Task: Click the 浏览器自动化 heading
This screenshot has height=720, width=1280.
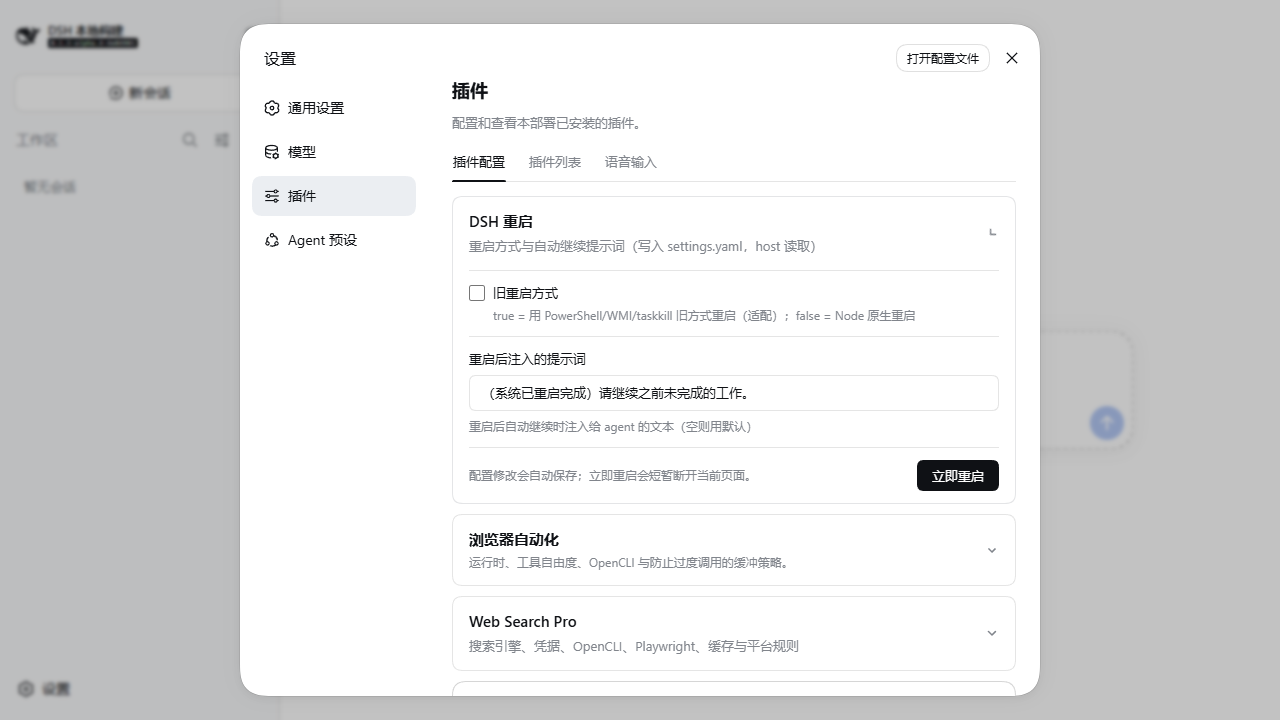Action: [x=514, y=539]
